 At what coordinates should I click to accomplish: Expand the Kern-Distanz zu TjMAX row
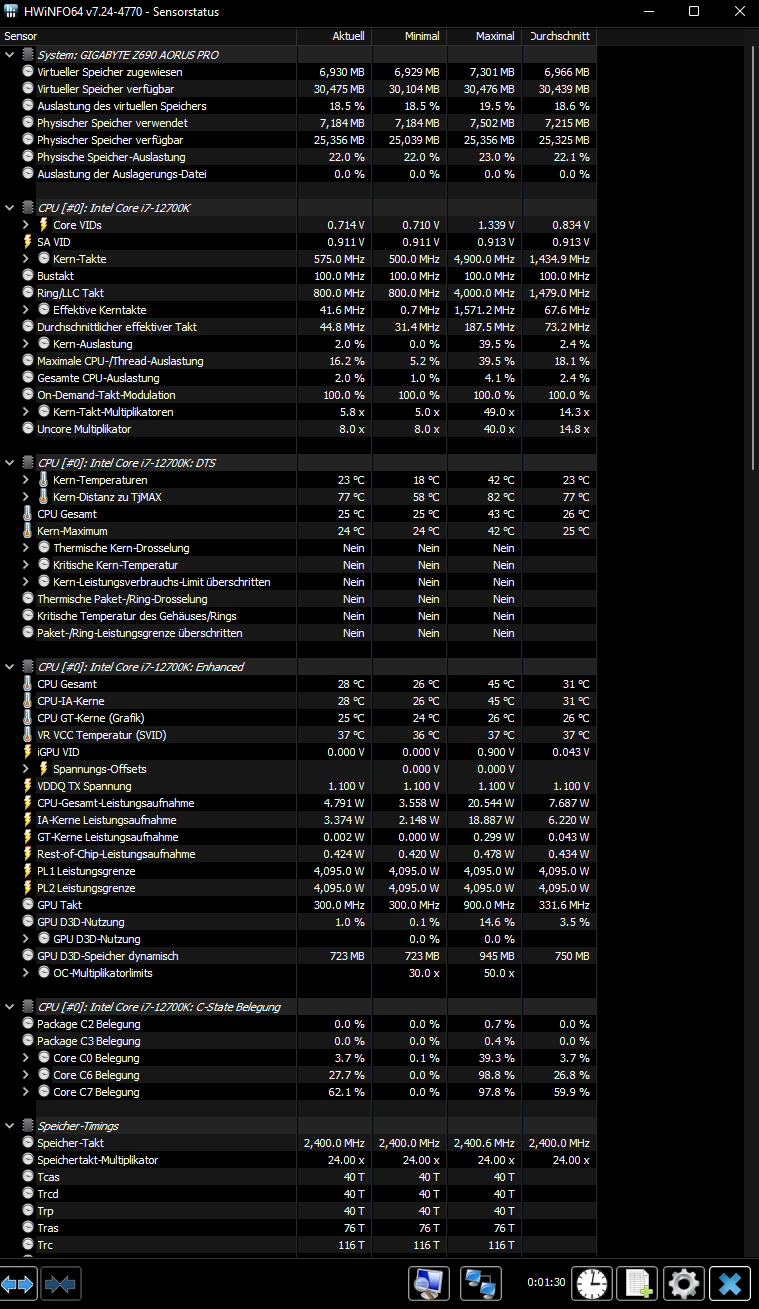[26, 497]
